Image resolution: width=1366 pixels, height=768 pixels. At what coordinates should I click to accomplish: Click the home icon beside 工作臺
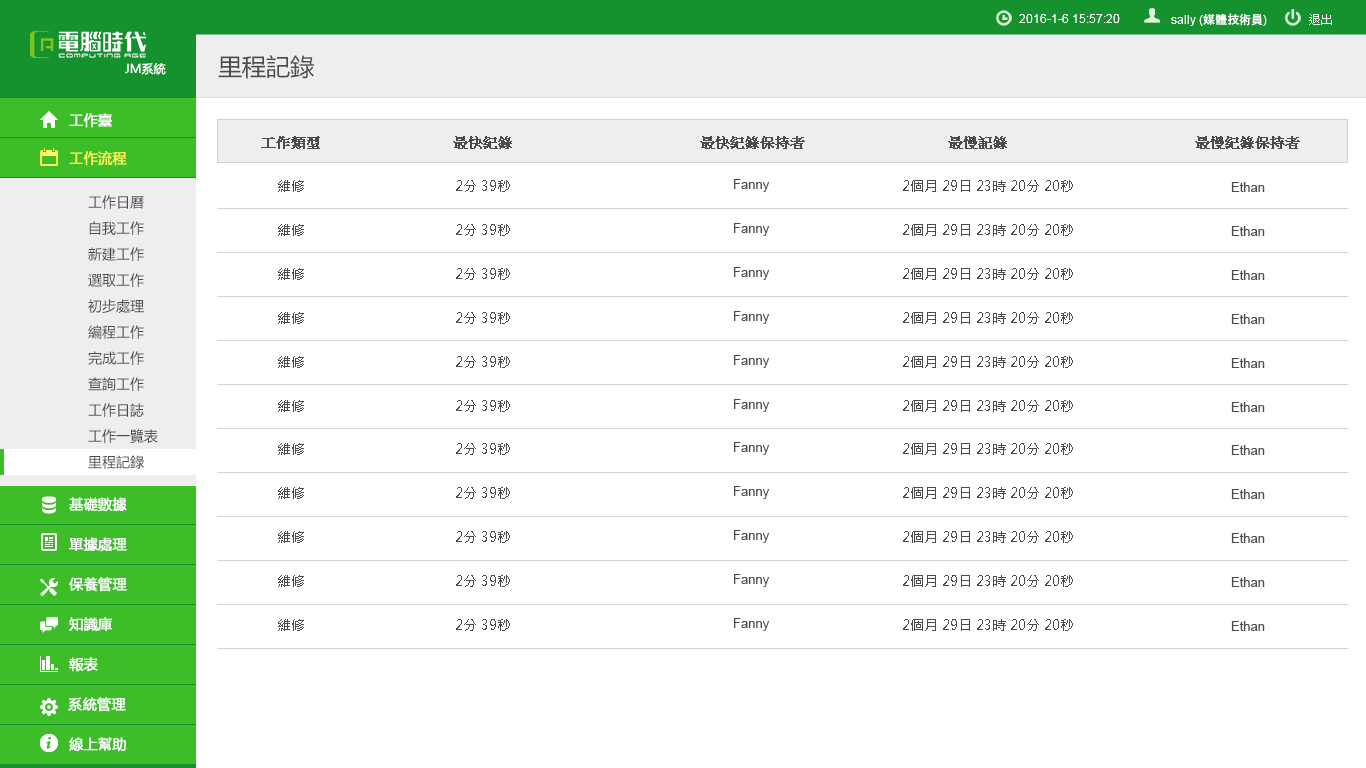49,120
